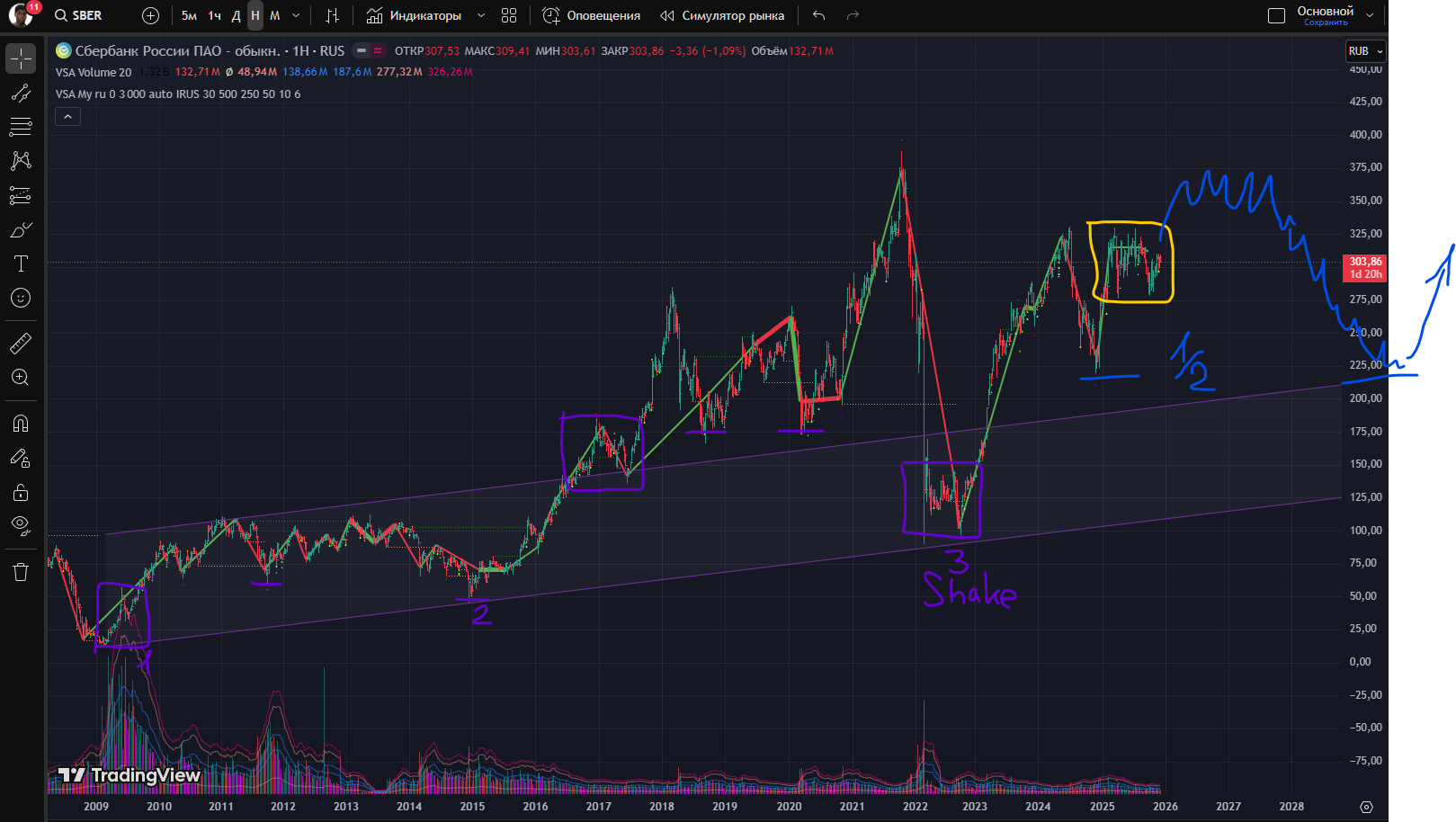The width and height of the screenshot is (1456, 822).
Task: Open the chart patterns tool
Action: coord(21,161)
